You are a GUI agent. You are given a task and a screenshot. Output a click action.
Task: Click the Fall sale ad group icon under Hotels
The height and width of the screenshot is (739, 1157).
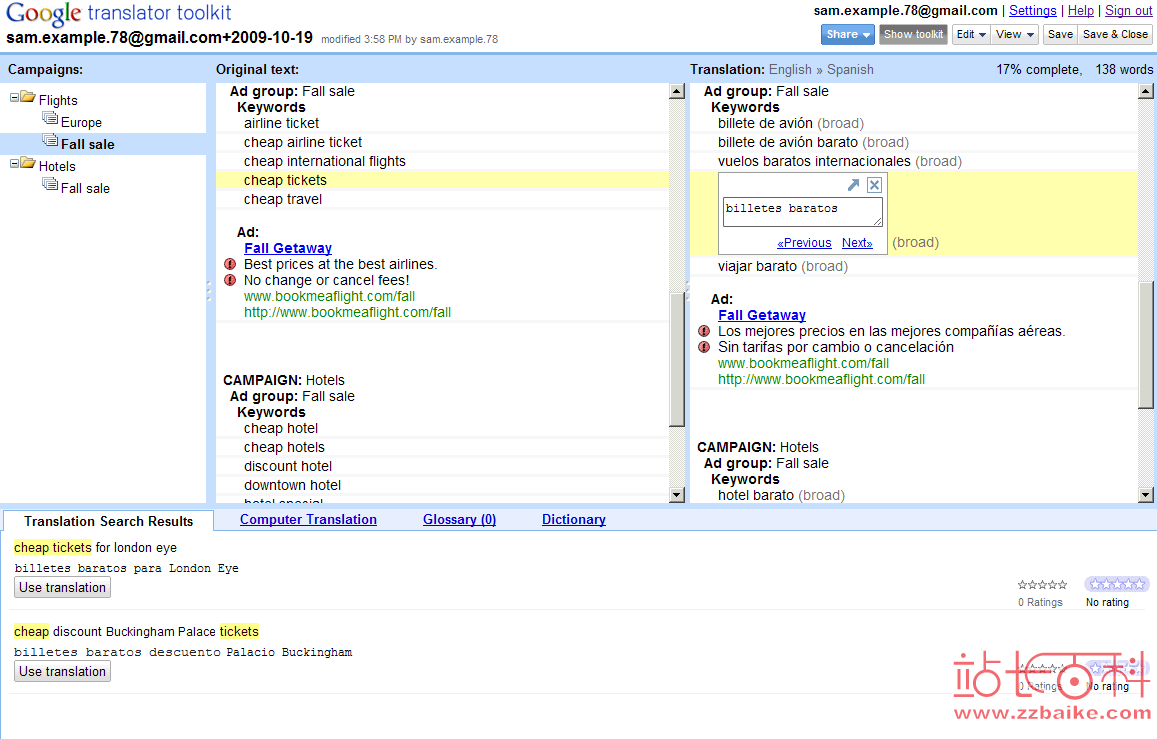click(x=50, y=184)
